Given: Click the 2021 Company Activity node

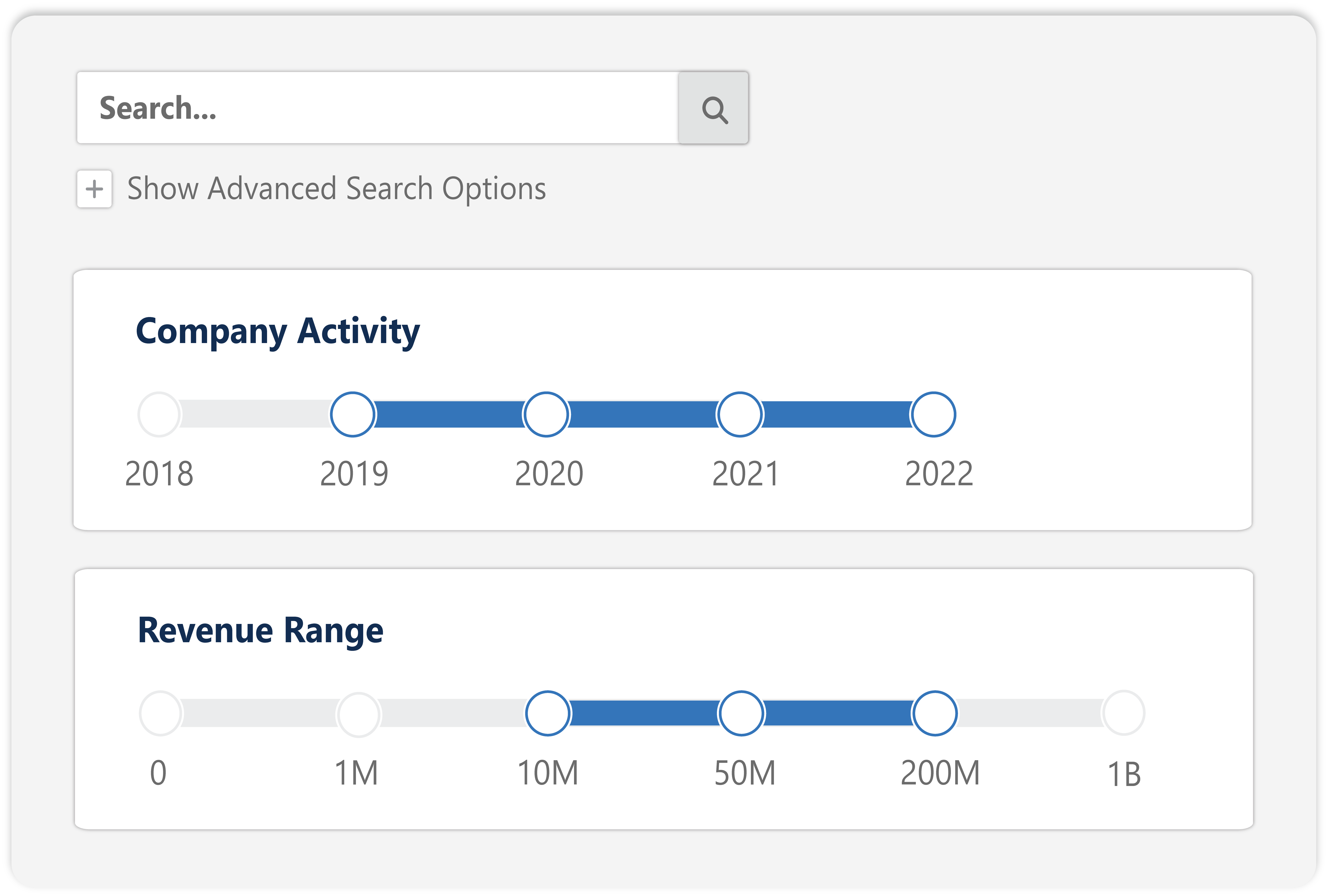Looking at the screenshot, I should click(740, 414).
